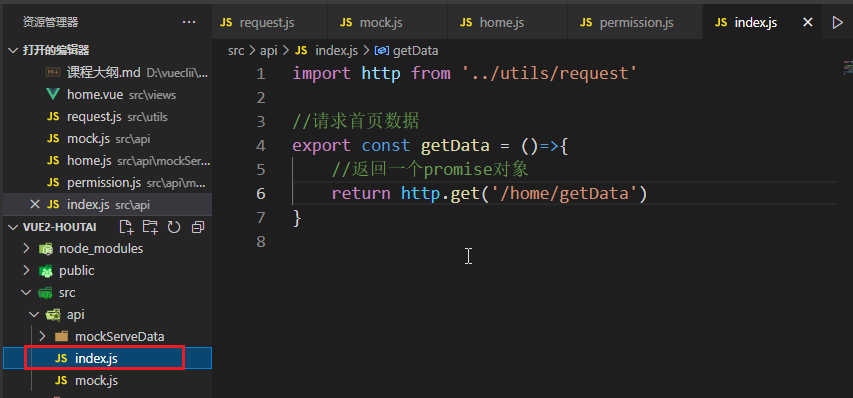Viewport: 853px width, 398px height.
Task: Click the New Folder icon in VUE2-HOUTAI header
Action: [x=150, y=227]
